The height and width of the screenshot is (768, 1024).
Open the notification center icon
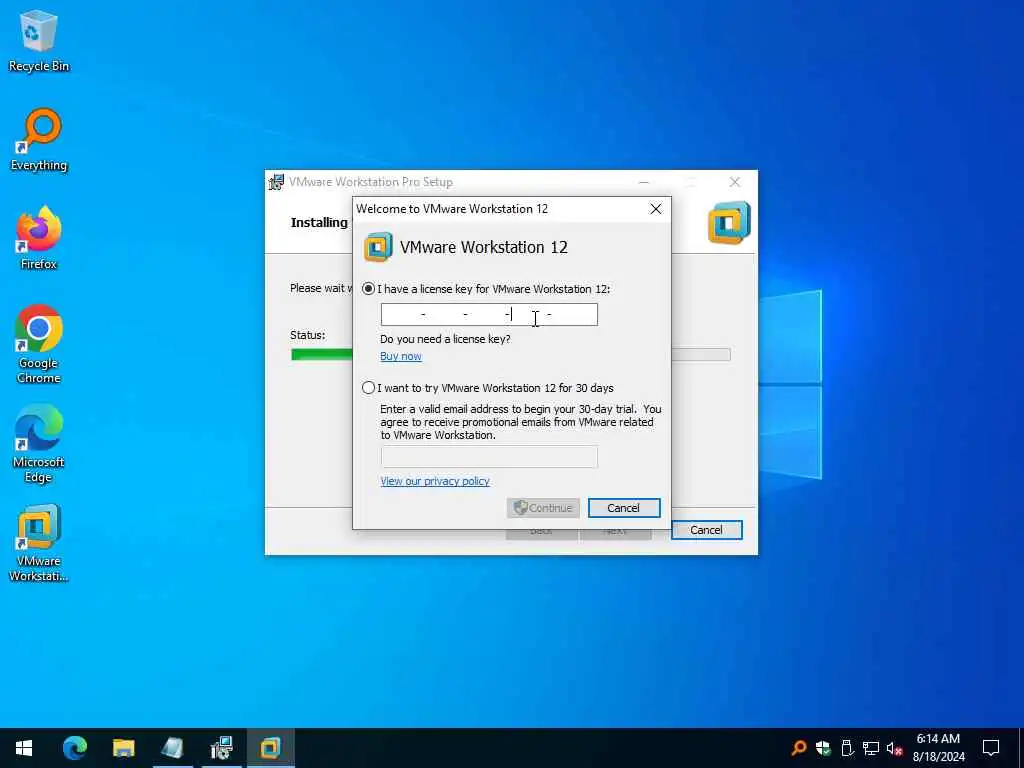point(991,748)
